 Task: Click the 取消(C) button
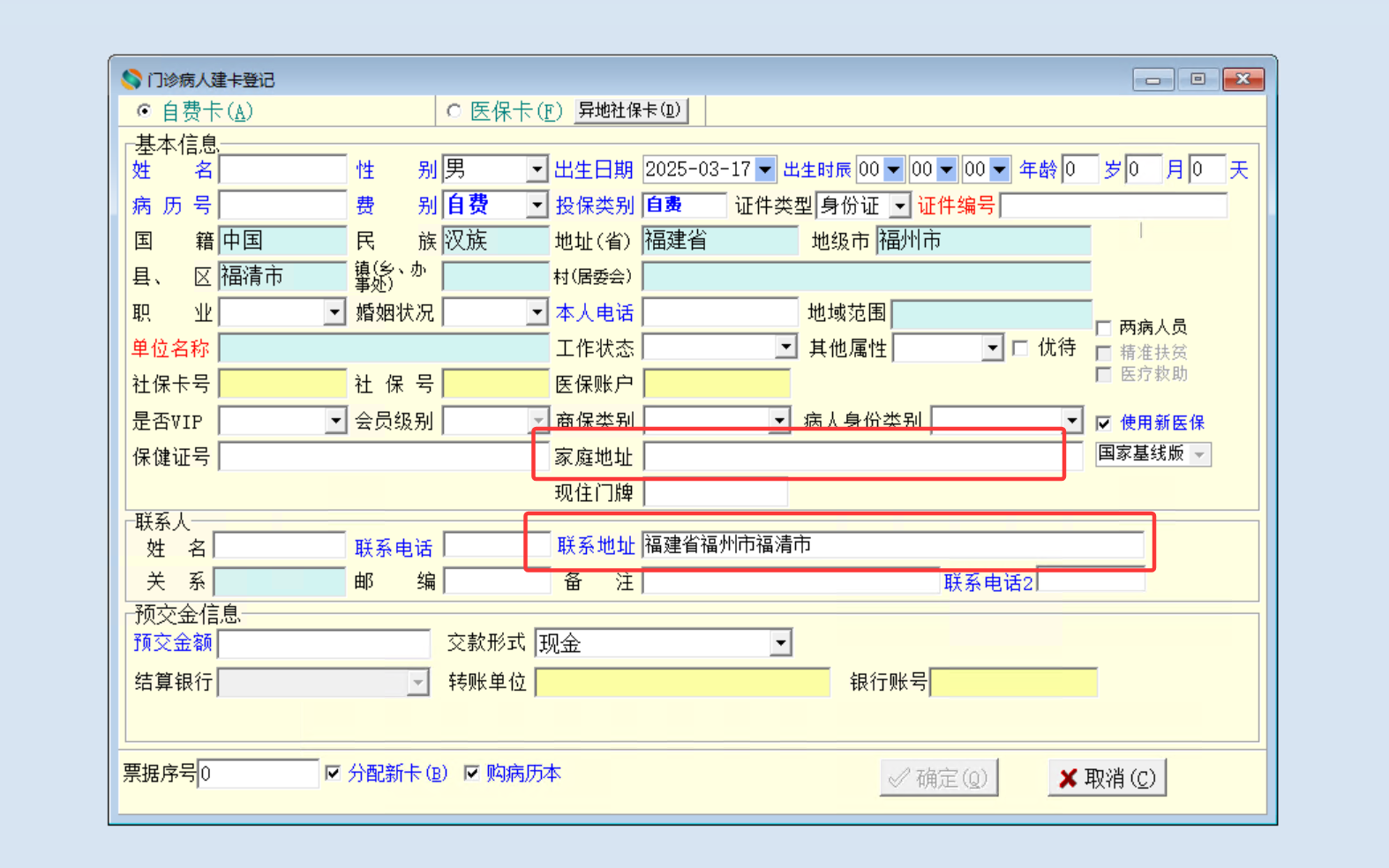click(x=1107, y=777)
